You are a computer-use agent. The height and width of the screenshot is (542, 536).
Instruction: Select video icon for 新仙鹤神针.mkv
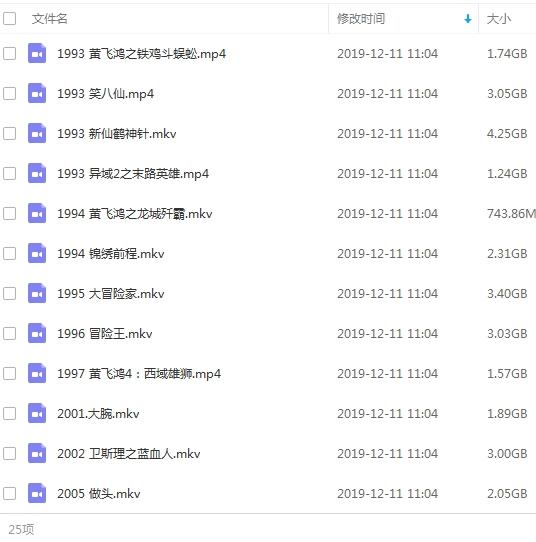[37, 133]
